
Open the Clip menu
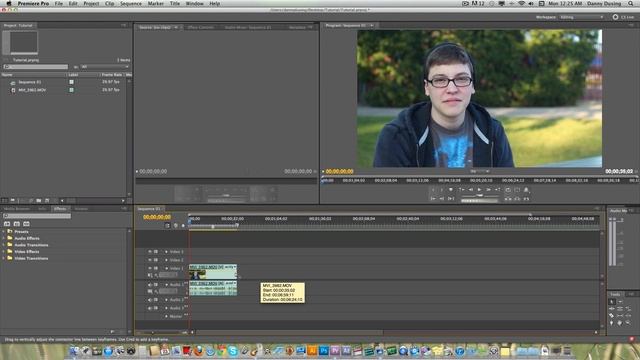tap(109, 3)
